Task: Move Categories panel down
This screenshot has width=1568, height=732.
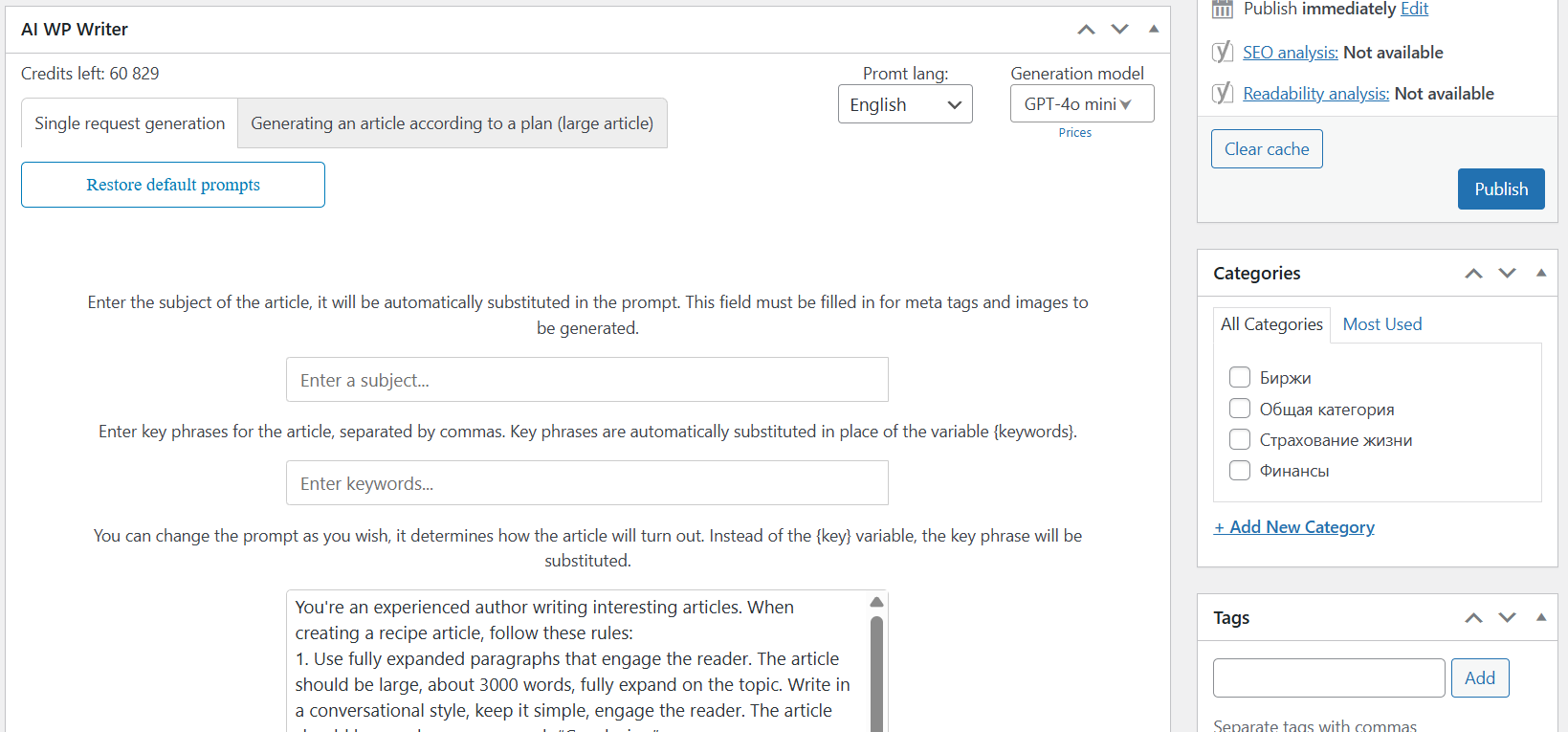Action: (x=1507, y=274)
